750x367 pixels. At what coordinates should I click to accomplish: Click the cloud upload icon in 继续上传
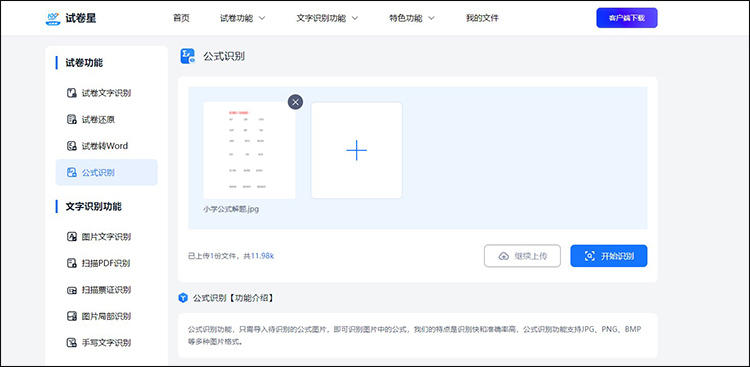coord(504,256)
